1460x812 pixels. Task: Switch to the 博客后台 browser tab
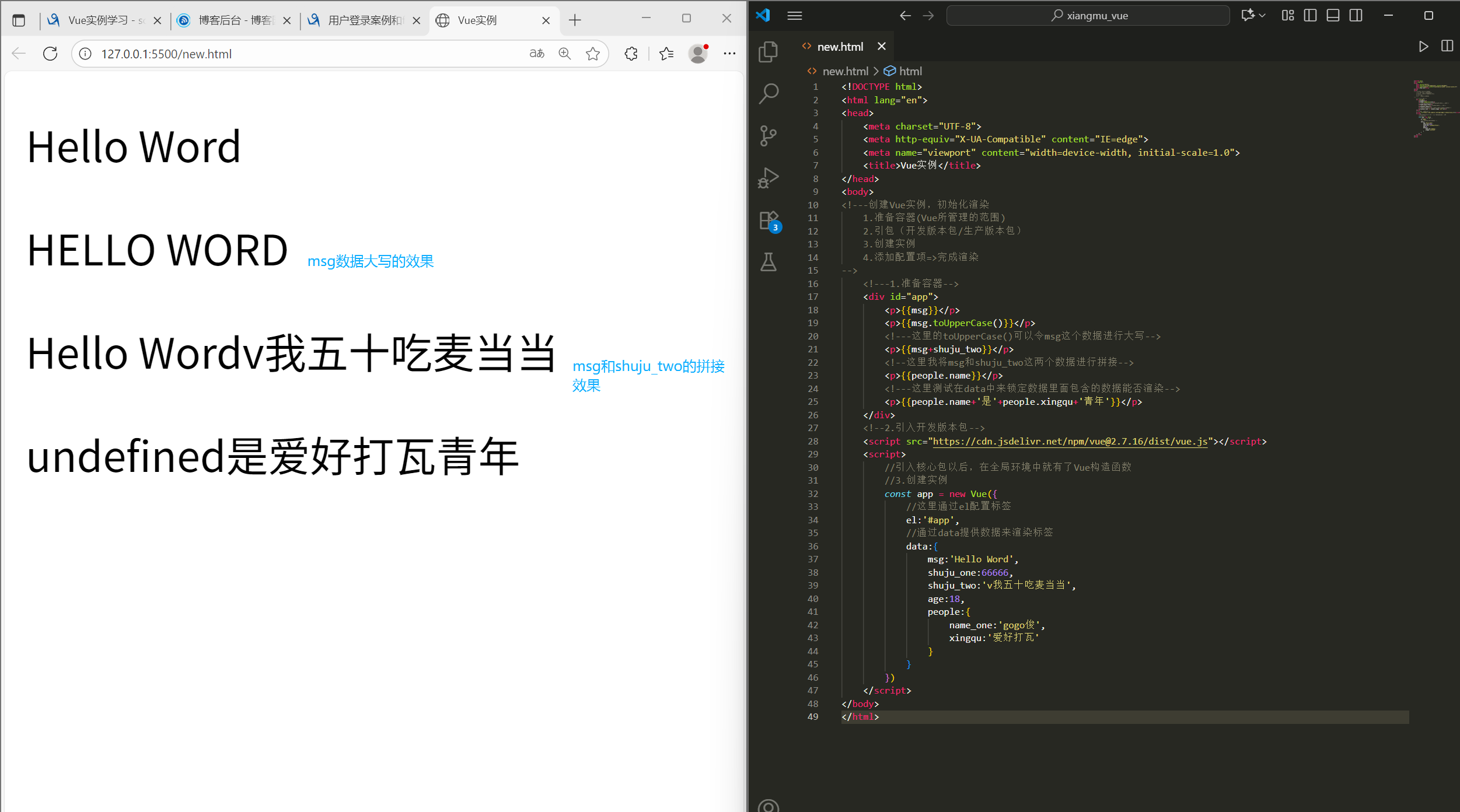pos(230,19)
